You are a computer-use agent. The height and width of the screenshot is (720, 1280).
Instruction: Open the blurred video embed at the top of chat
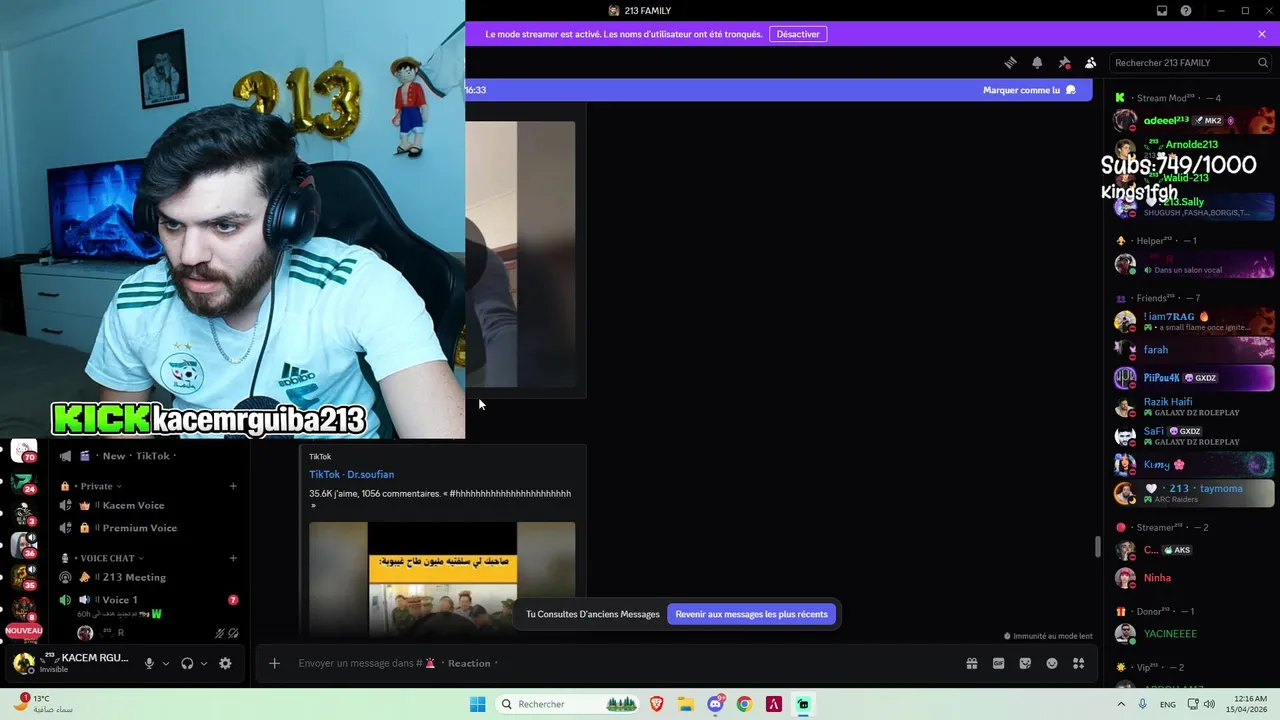(x=520, y=254)
